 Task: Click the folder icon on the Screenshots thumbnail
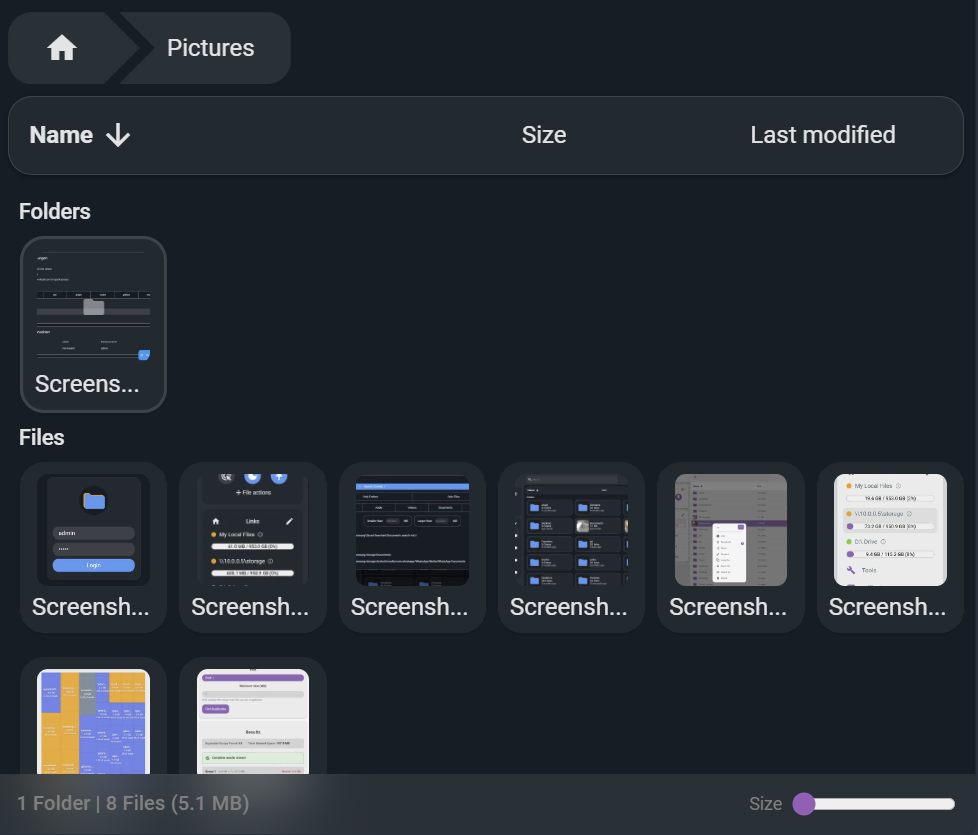coord(93,307)
